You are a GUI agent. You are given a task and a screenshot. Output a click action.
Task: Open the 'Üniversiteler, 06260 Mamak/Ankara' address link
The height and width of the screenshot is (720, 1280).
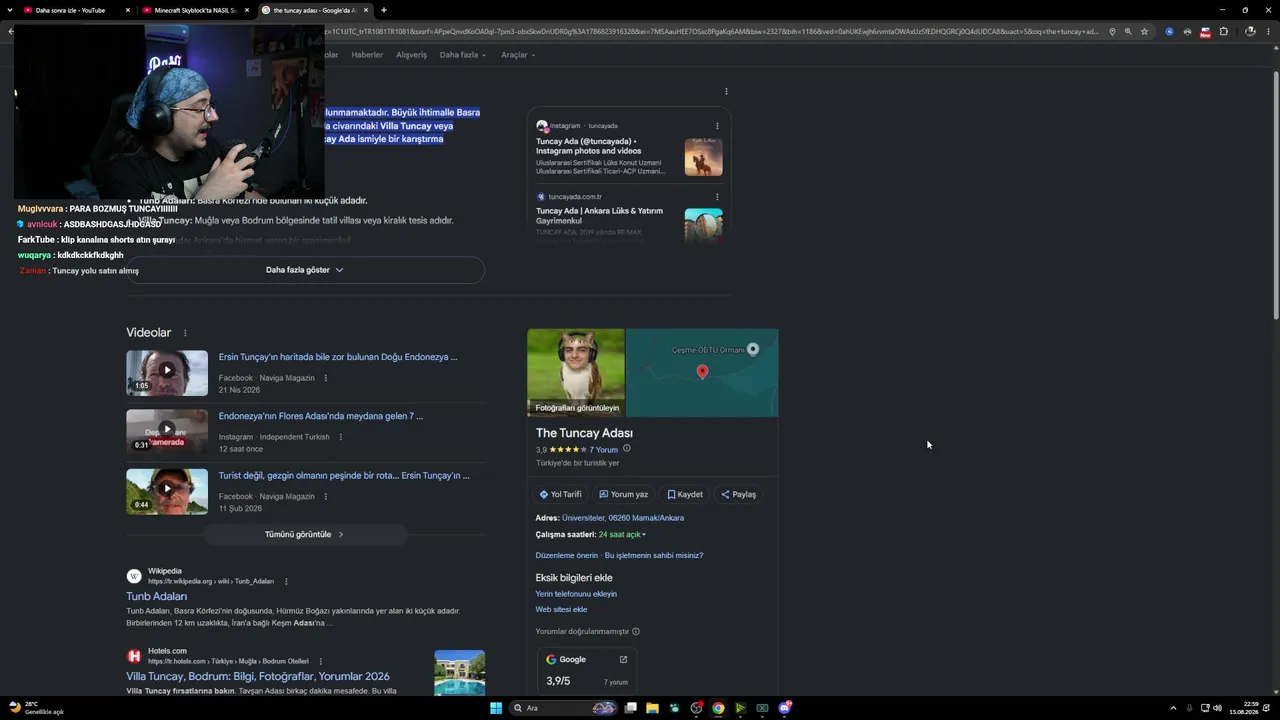pyautogui.click(x=623, y=518)
